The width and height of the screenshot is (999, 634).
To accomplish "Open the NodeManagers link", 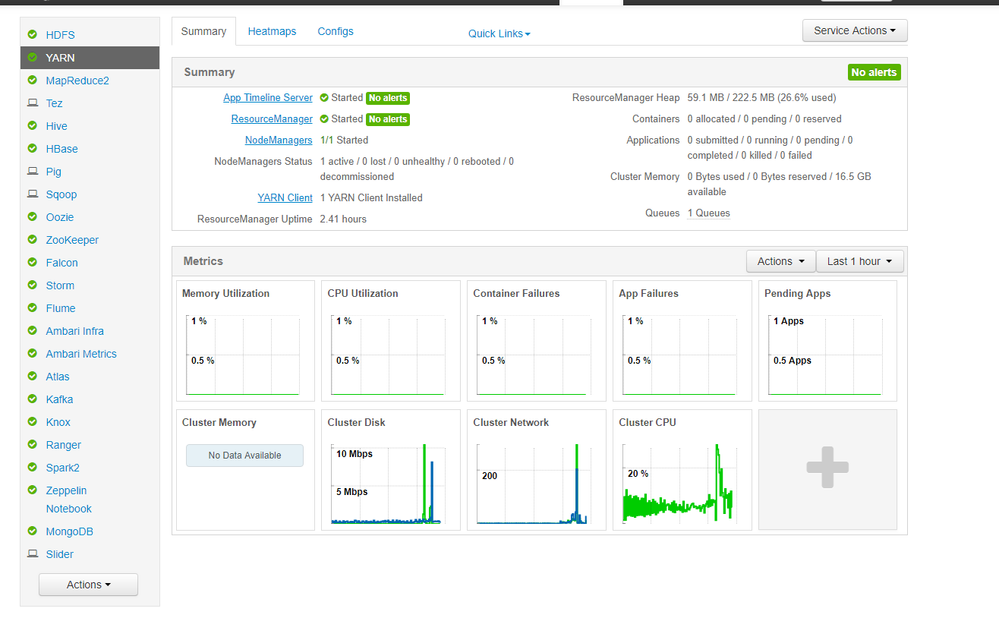I will pos(278,140).
